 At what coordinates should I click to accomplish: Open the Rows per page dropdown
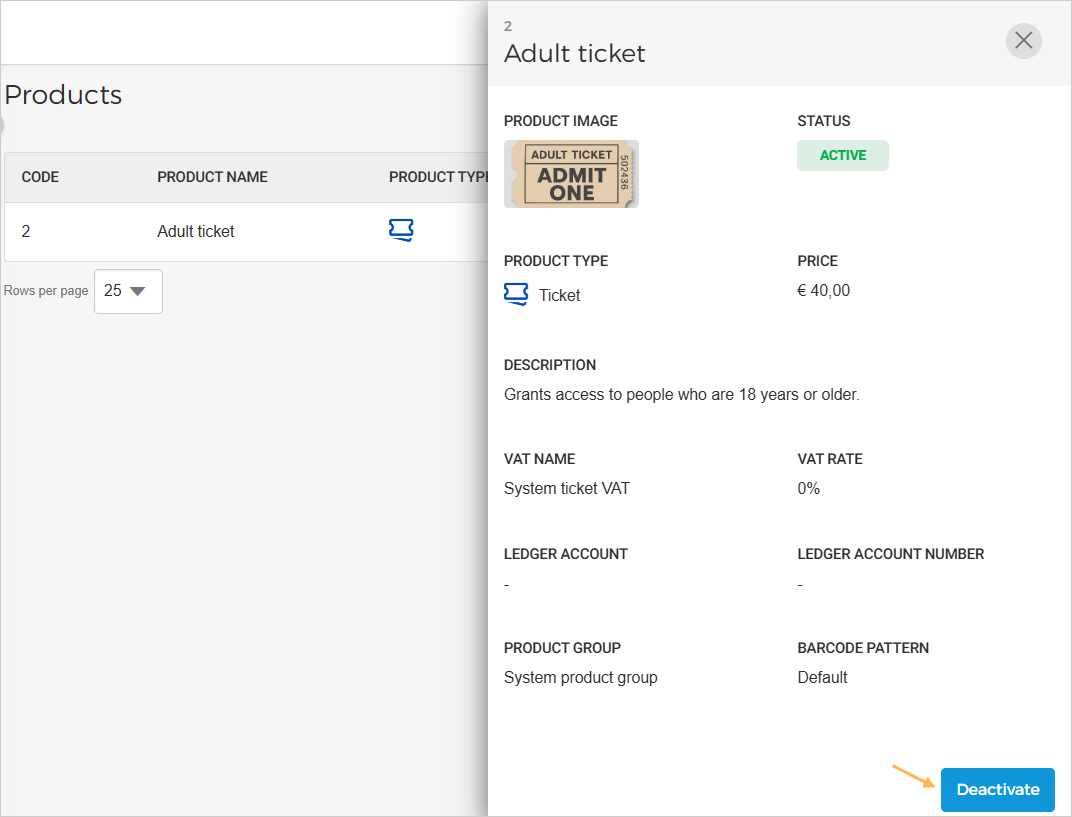click(128, 291)
